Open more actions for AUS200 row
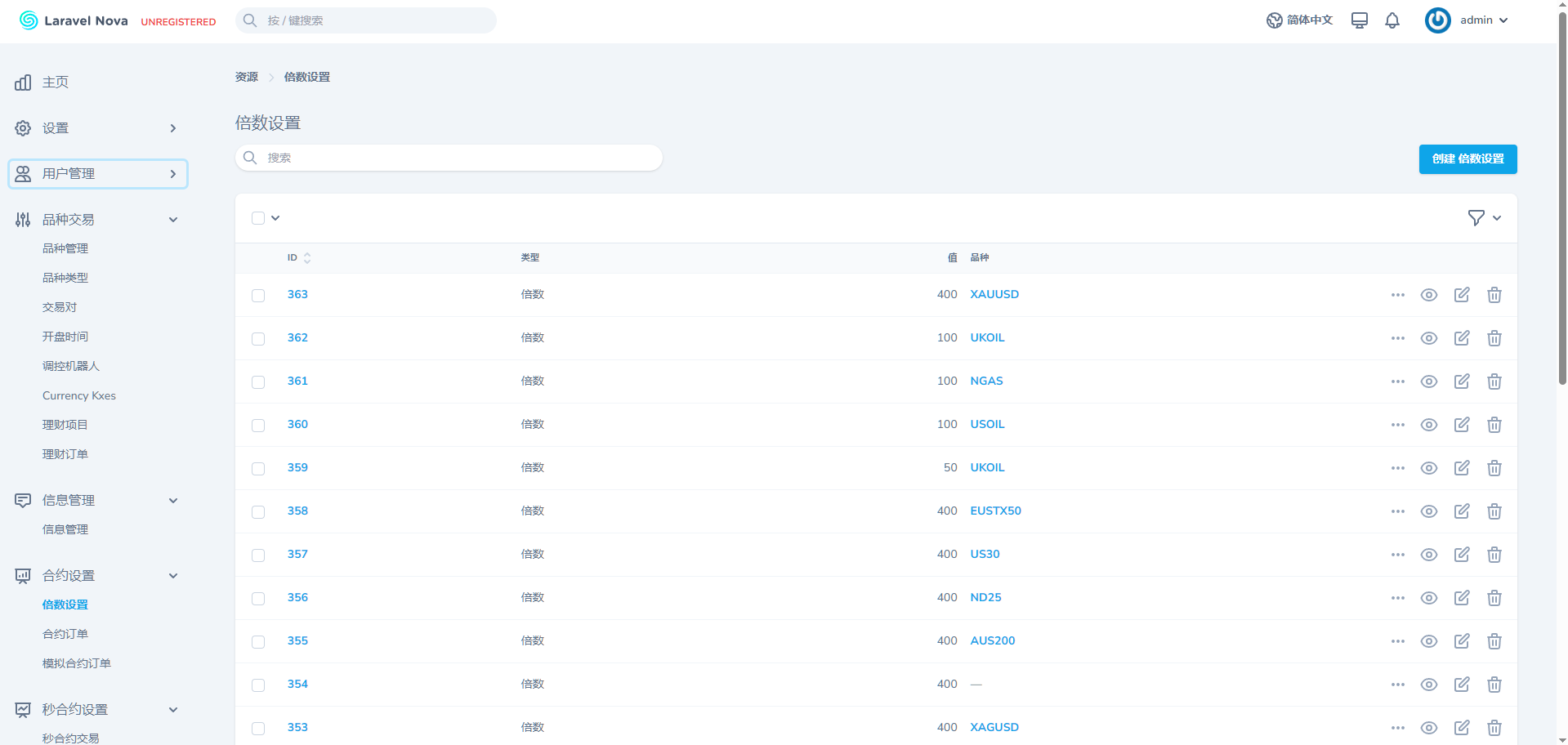Viewport: 1568px width, 745px height. click(x=1398, y=641)
